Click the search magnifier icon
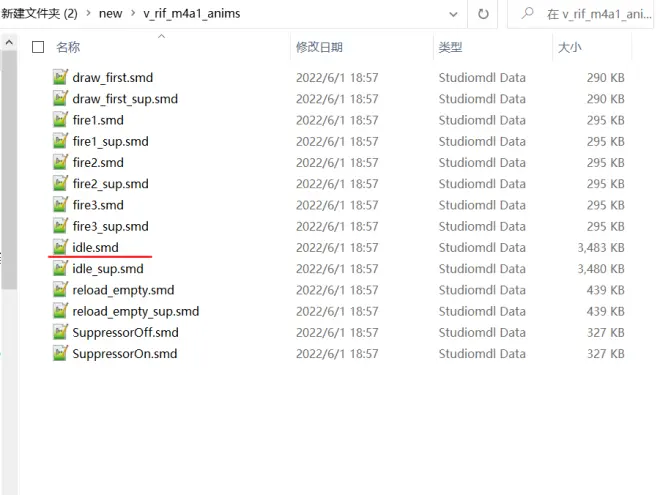660x495 pixels. 527,13
